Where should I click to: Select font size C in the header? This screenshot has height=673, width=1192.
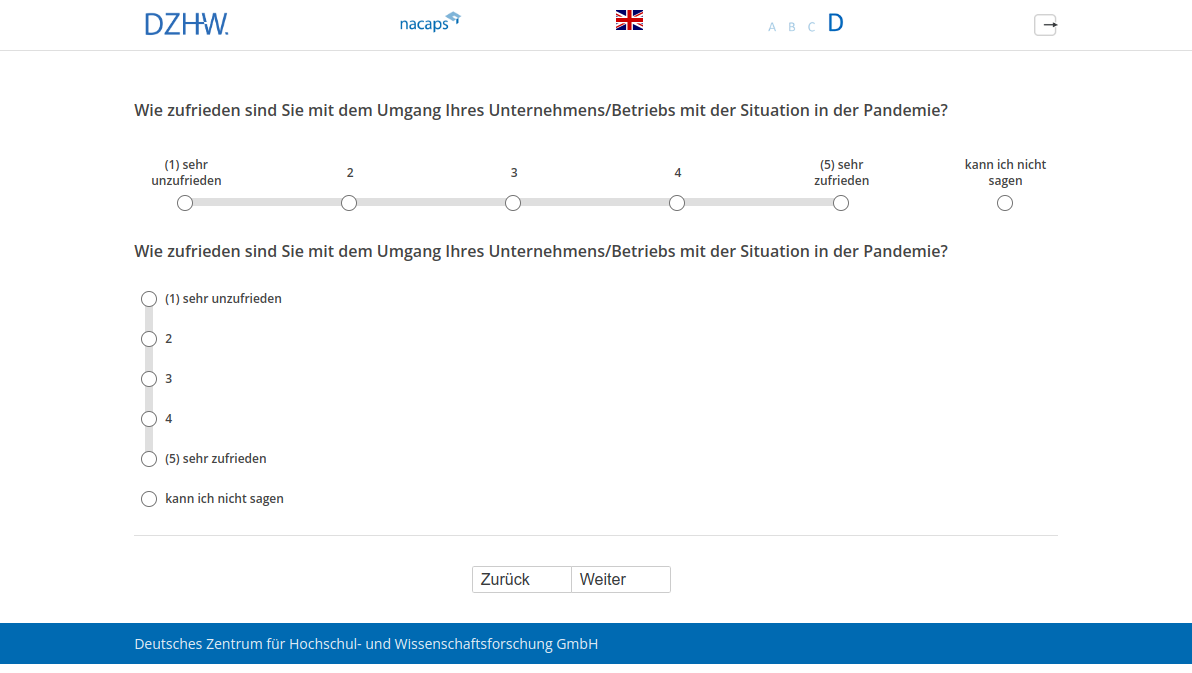point(811,27)
